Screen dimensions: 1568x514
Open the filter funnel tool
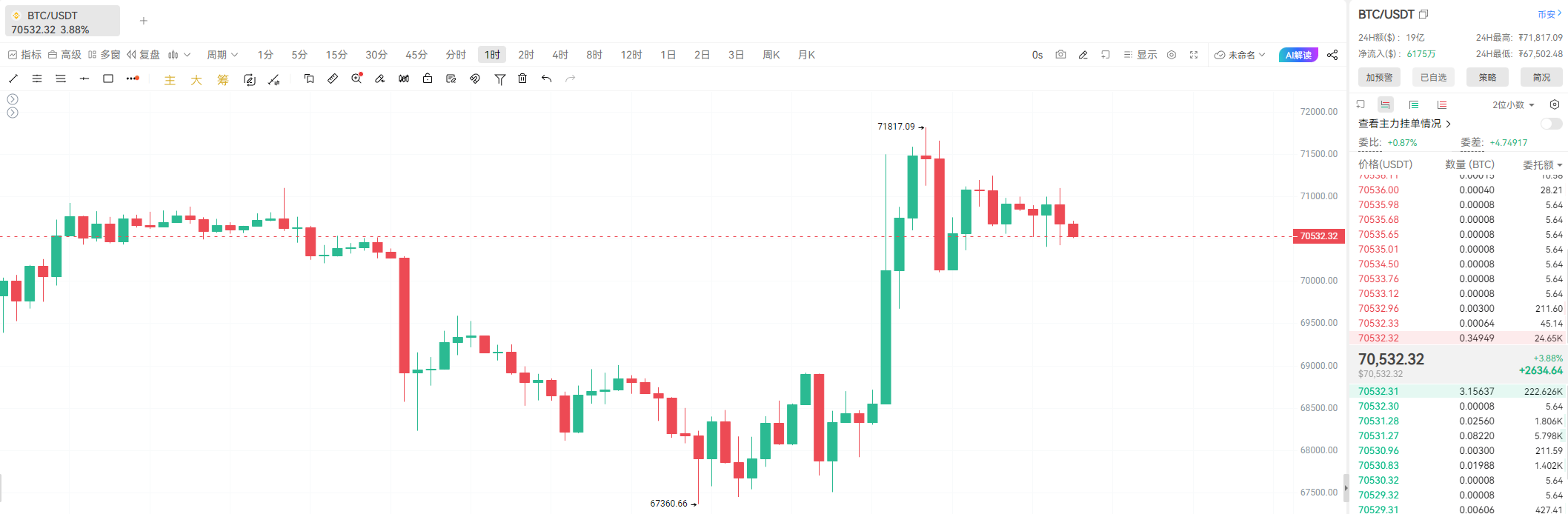point(500,79)
